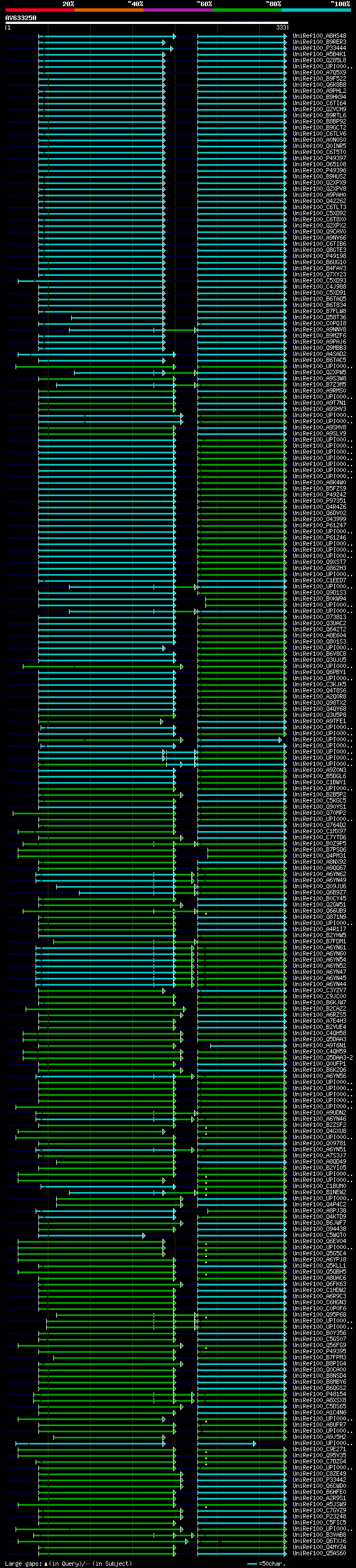Open hit UniRef100_A5B4K1
The height and width of the screenshot is (1568, 356).
pos(319,54)
